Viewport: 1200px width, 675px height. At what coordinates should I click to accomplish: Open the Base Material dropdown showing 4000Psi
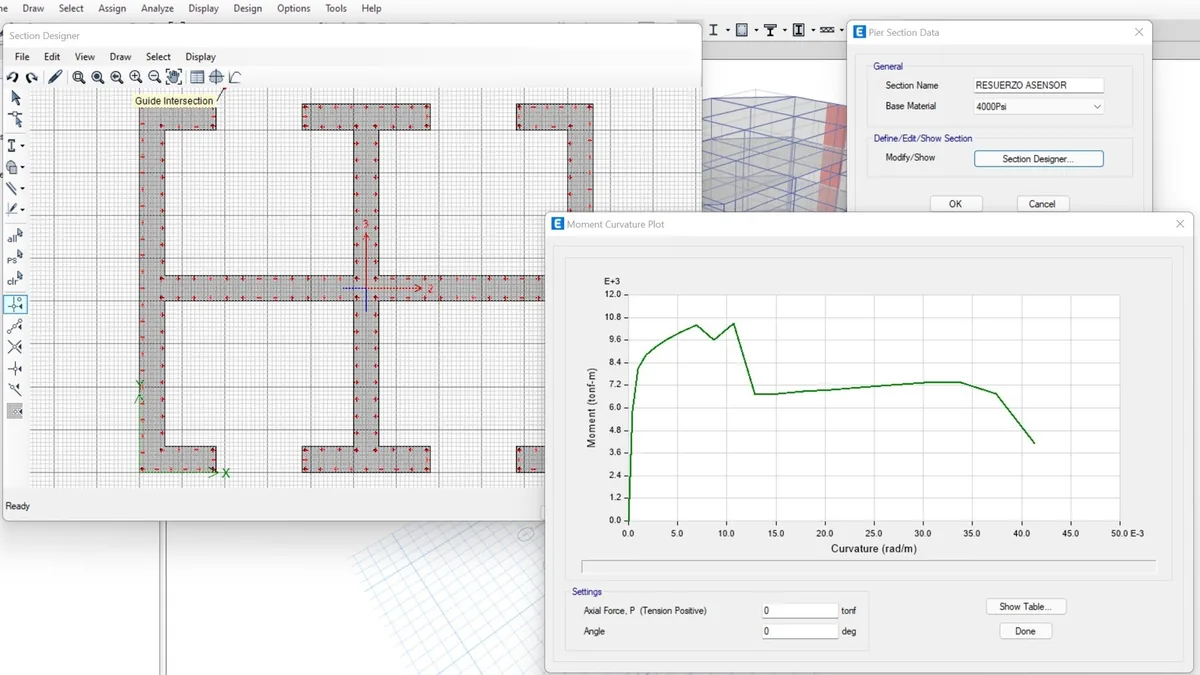1039,106
